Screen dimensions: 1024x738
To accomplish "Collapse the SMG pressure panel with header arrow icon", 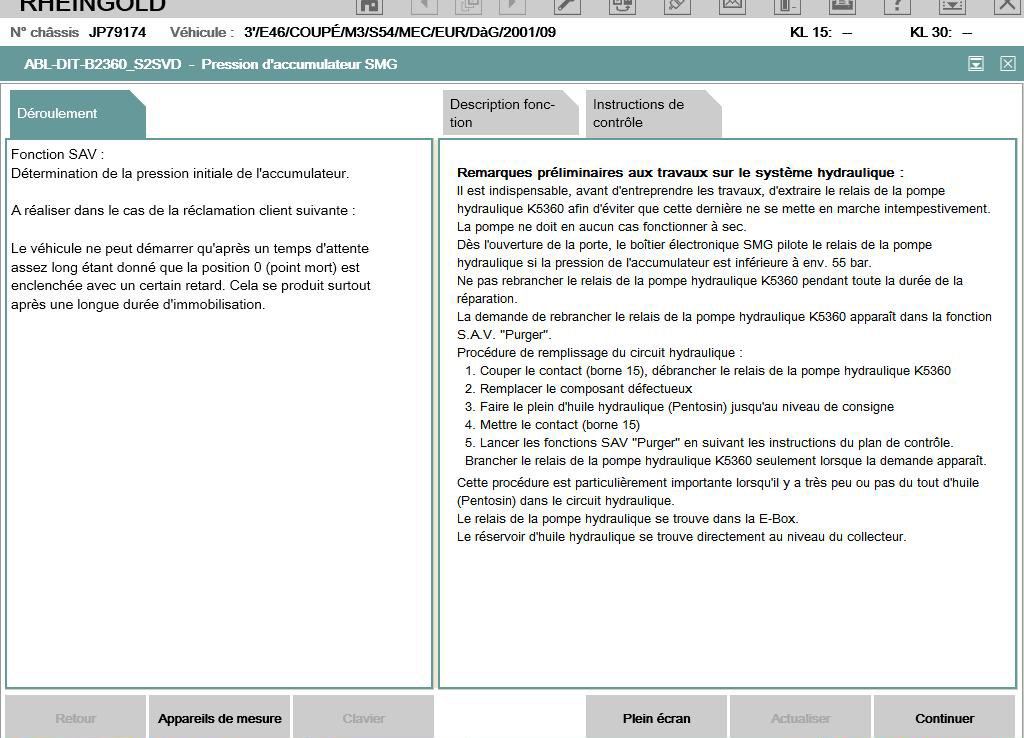I will click(x=976, y=63).
